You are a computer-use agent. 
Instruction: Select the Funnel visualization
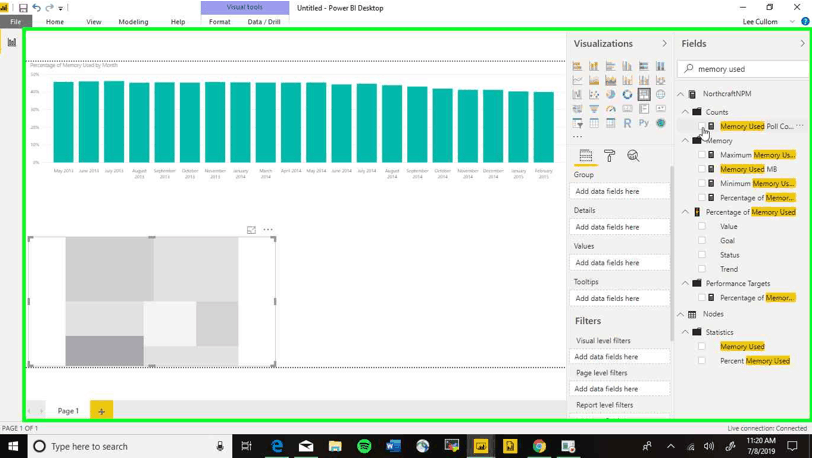[594, 109]
